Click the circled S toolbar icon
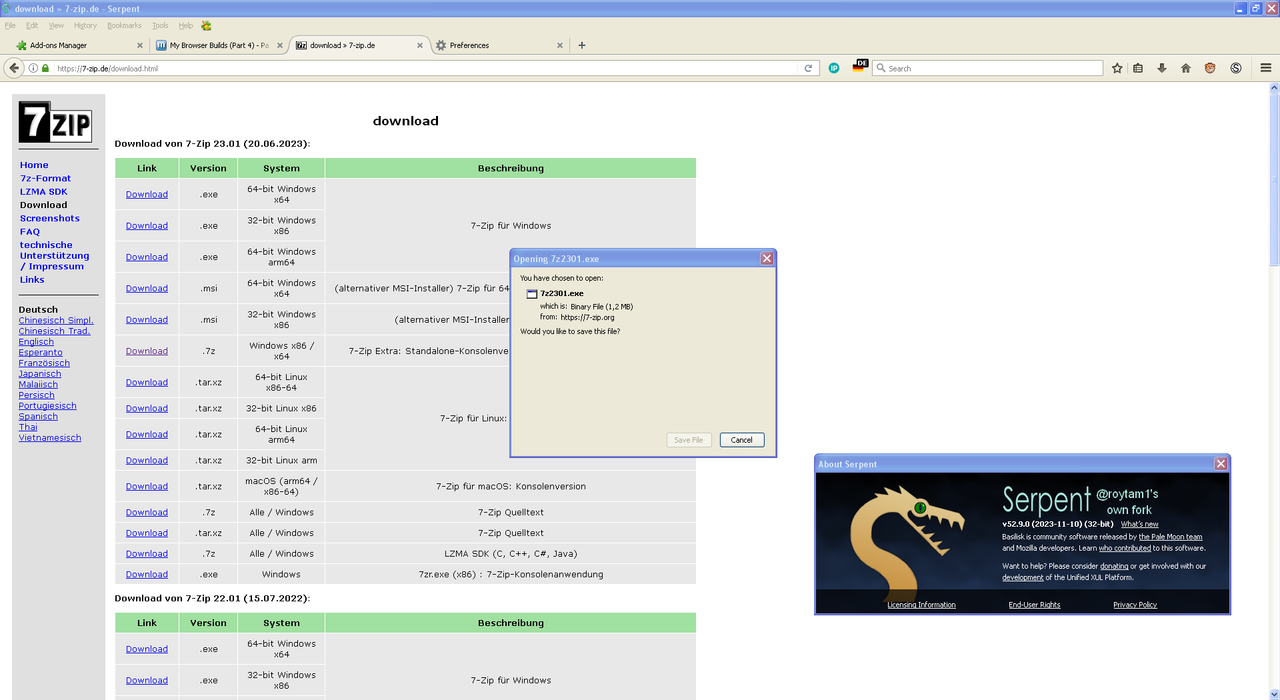This screenshot has height=700, width=1280. (1236, 68)
